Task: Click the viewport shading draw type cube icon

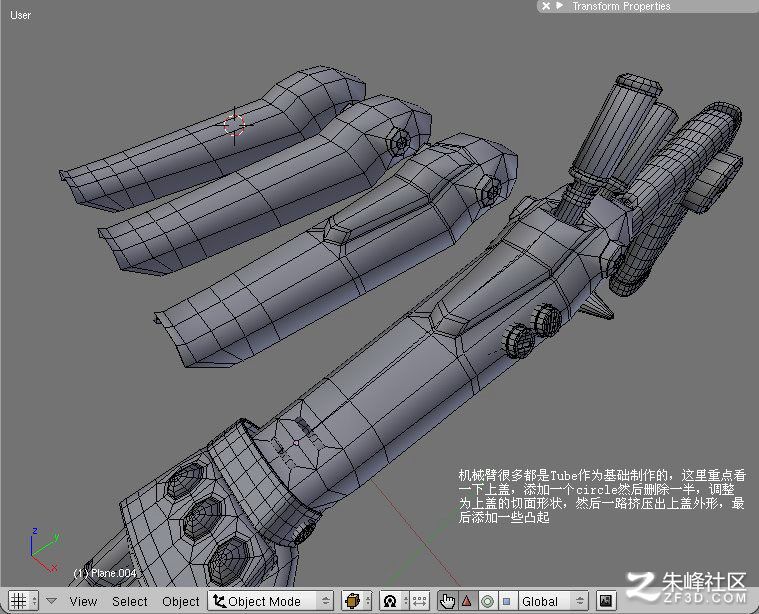Action: point(356,601)
